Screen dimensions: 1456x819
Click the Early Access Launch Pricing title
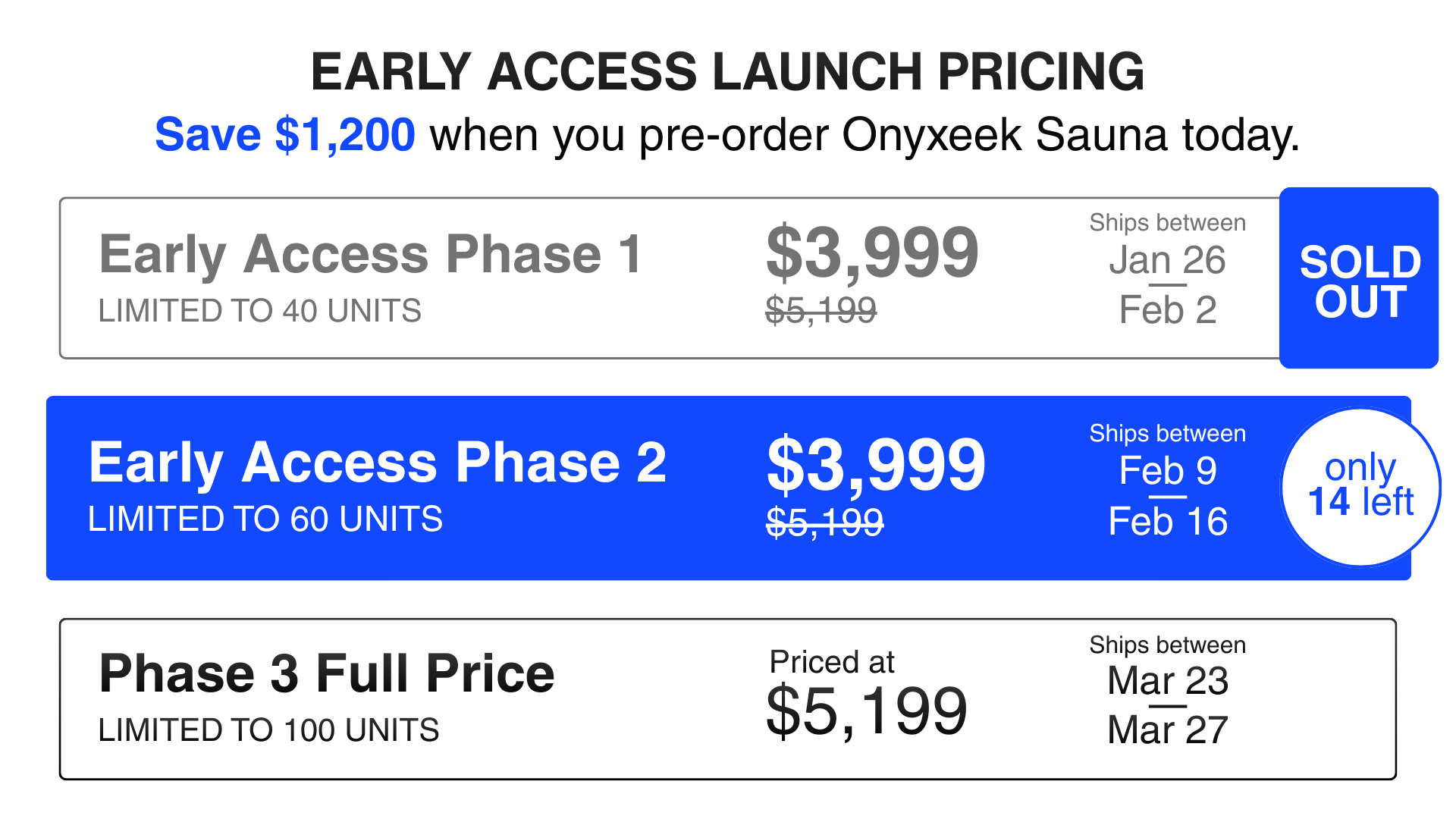tap(727, 72)
